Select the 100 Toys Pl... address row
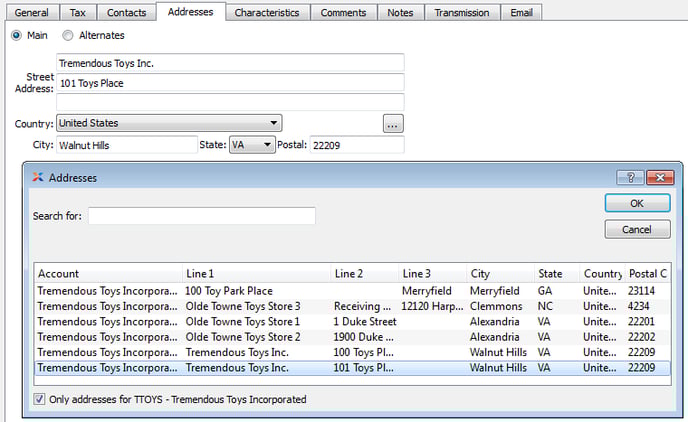Screen dimensions: 688x422 tap(352, 352)
